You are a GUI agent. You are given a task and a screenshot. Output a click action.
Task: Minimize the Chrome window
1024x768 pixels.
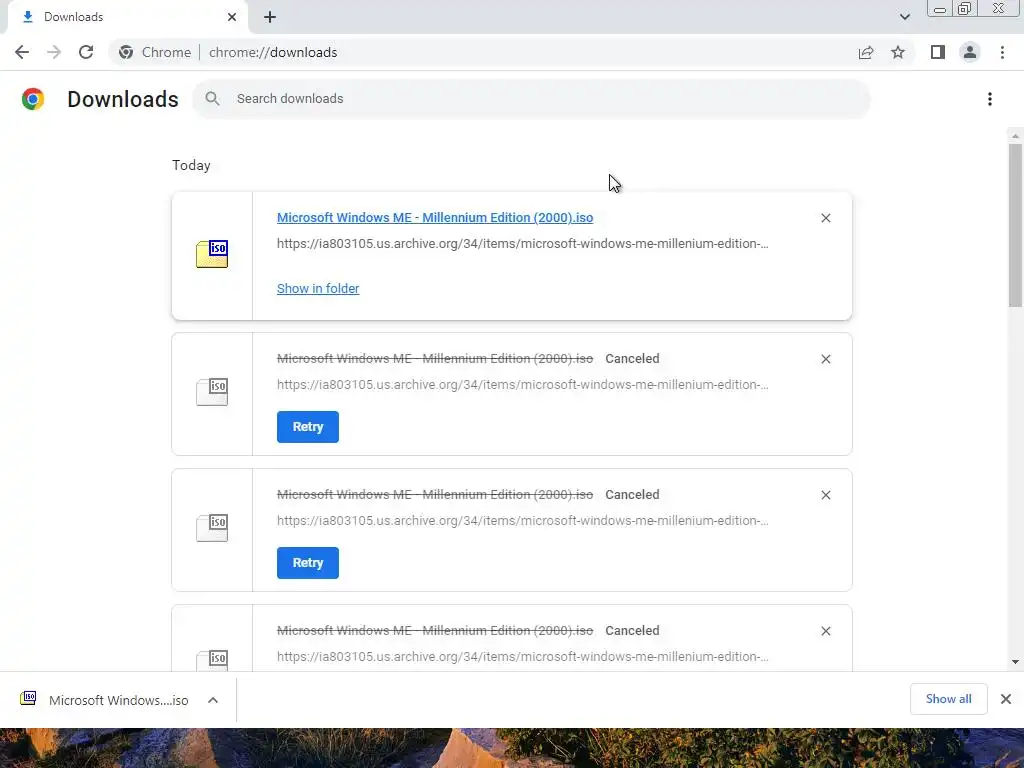(940, 9)
